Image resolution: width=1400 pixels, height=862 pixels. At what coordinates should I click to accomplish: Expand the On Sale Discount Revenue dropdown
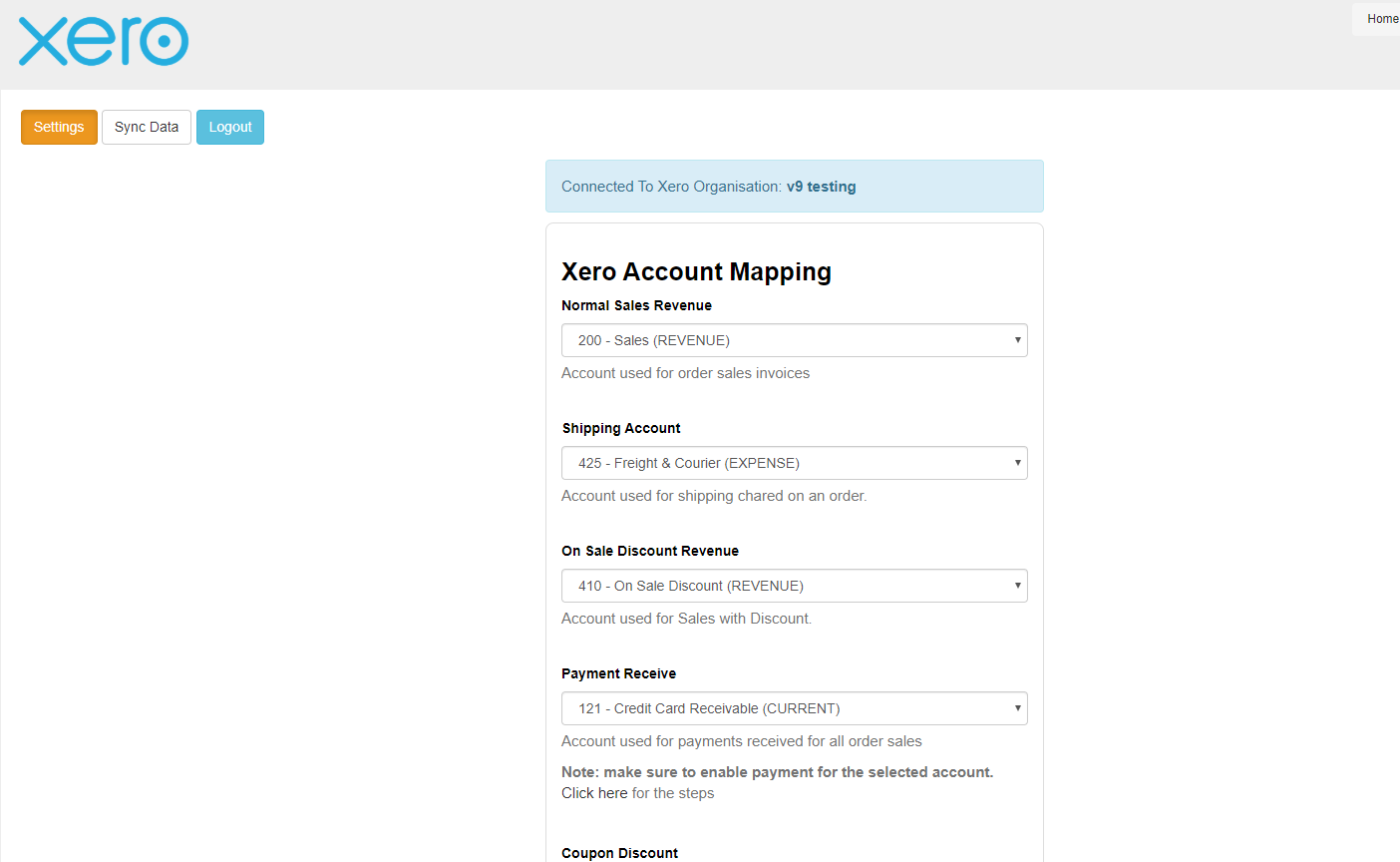click(795, 586)
